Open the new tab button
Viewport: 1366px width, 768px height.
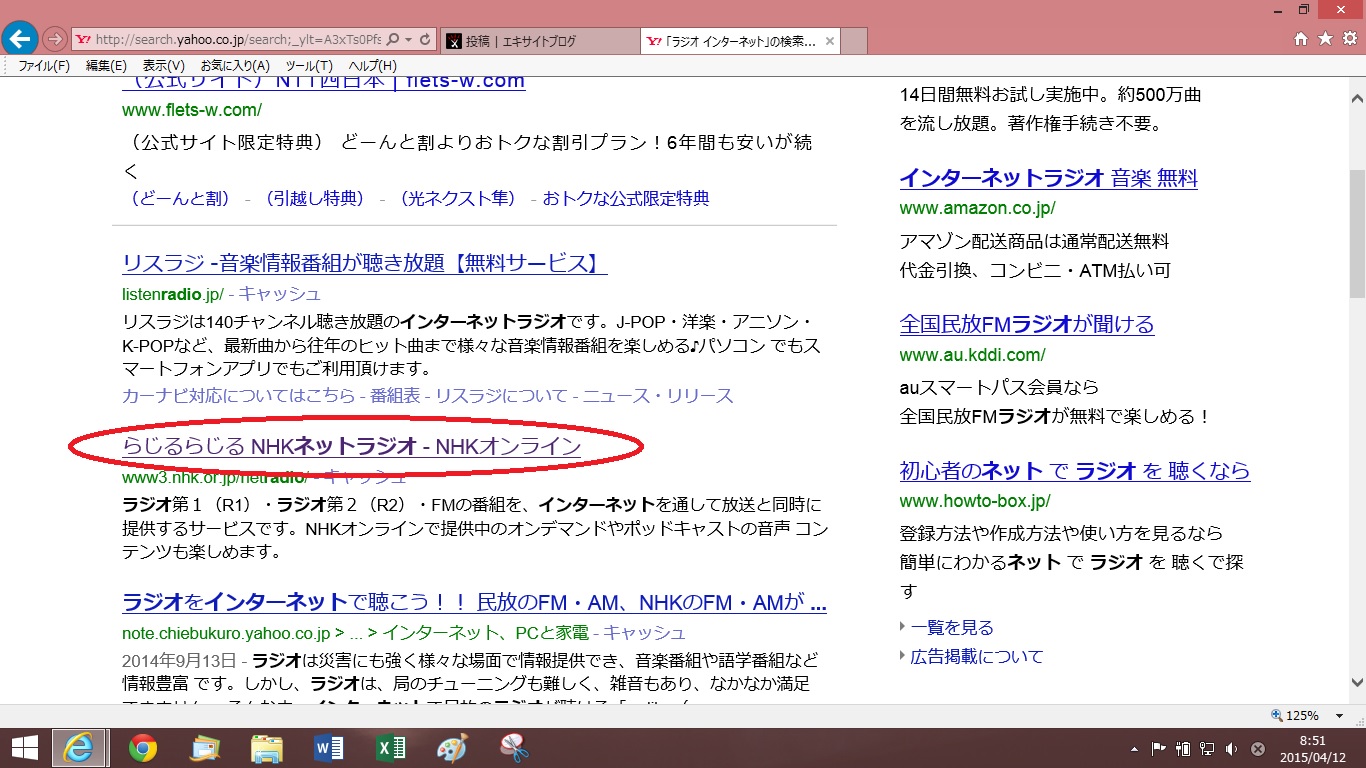(x=855, y=41)
